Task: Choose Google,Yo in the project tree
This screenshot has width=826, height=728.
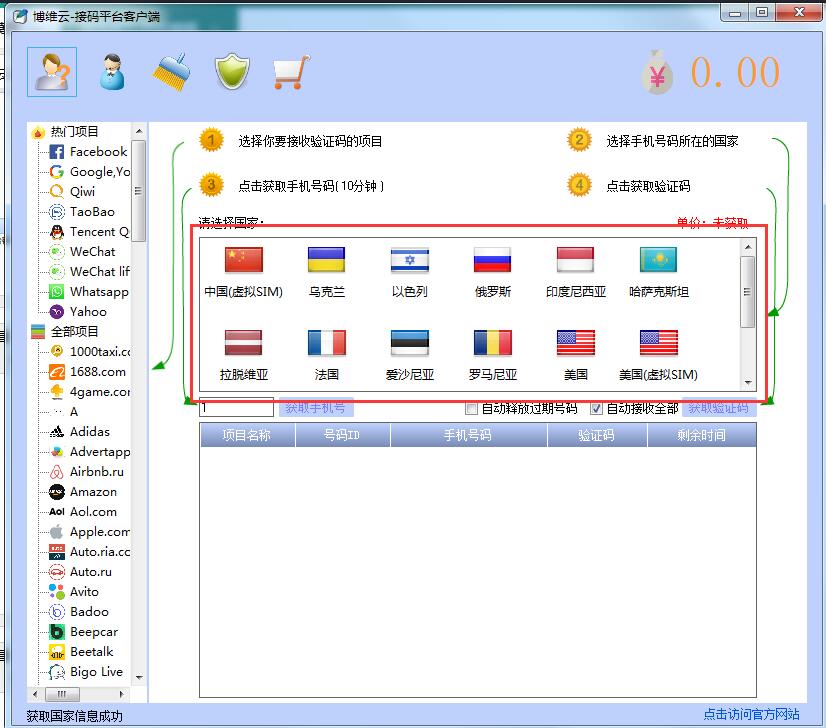Action: pos(90,172)
